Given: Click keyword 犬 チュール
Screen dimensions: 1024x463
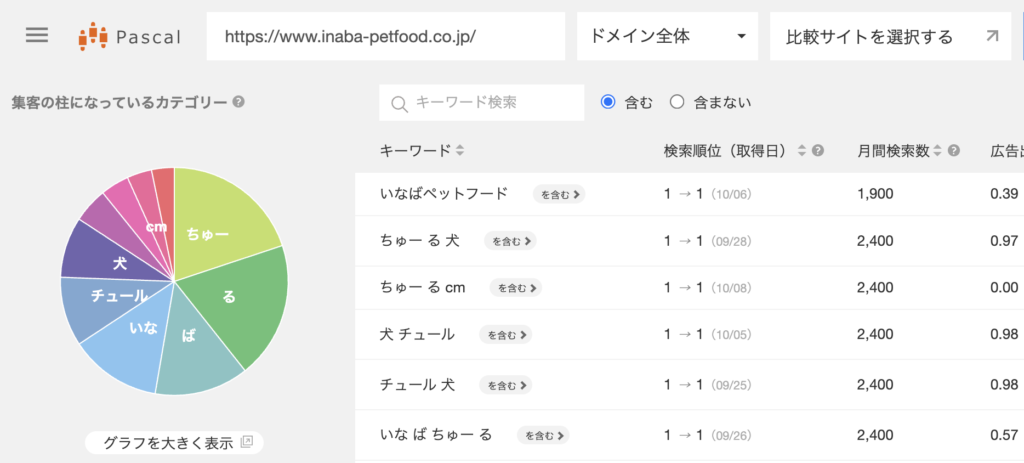Looking at the screenshot, I should (417, 334).
